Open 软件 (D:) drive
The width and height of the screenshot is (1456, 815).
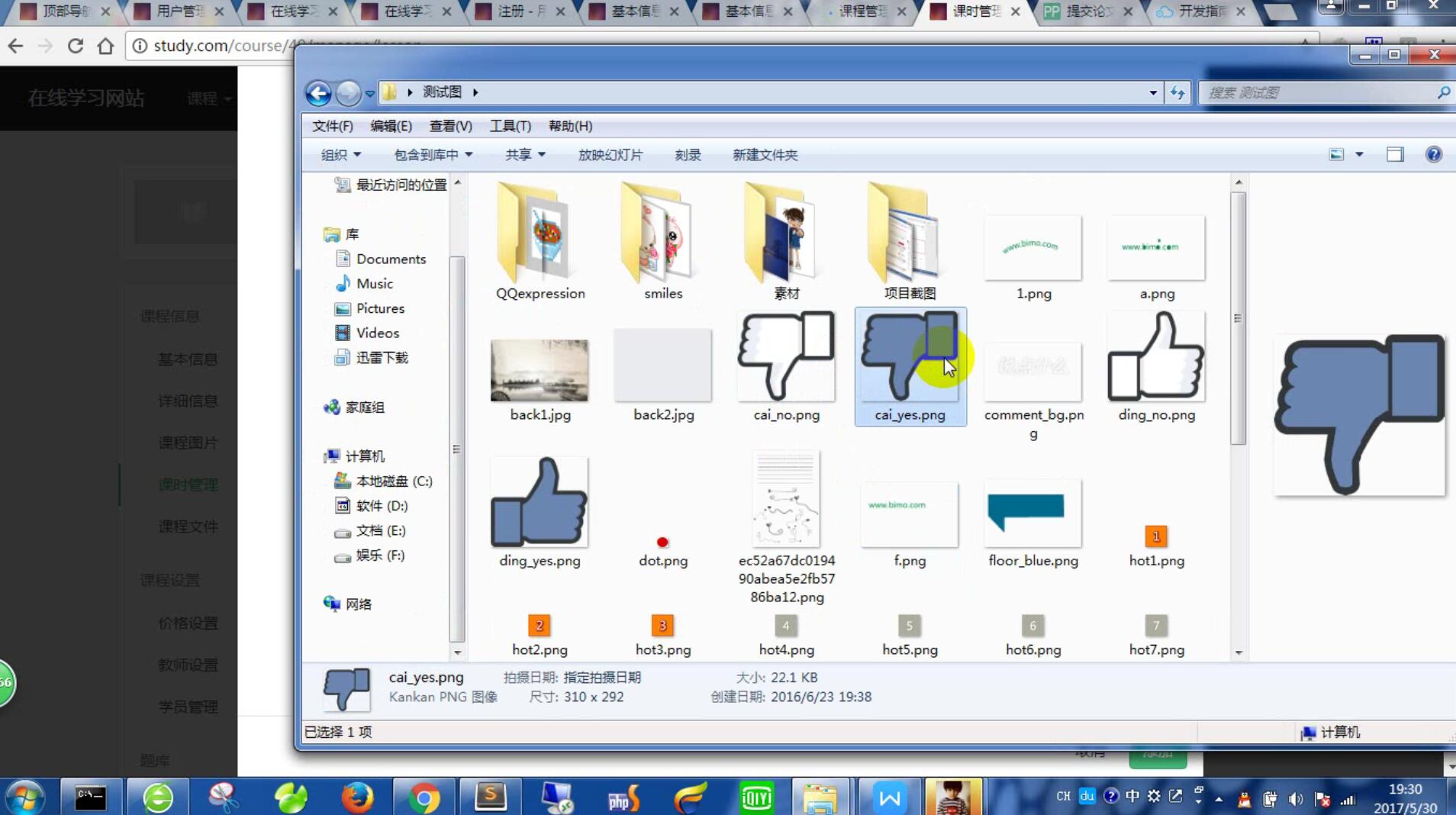tap(372, 506)
